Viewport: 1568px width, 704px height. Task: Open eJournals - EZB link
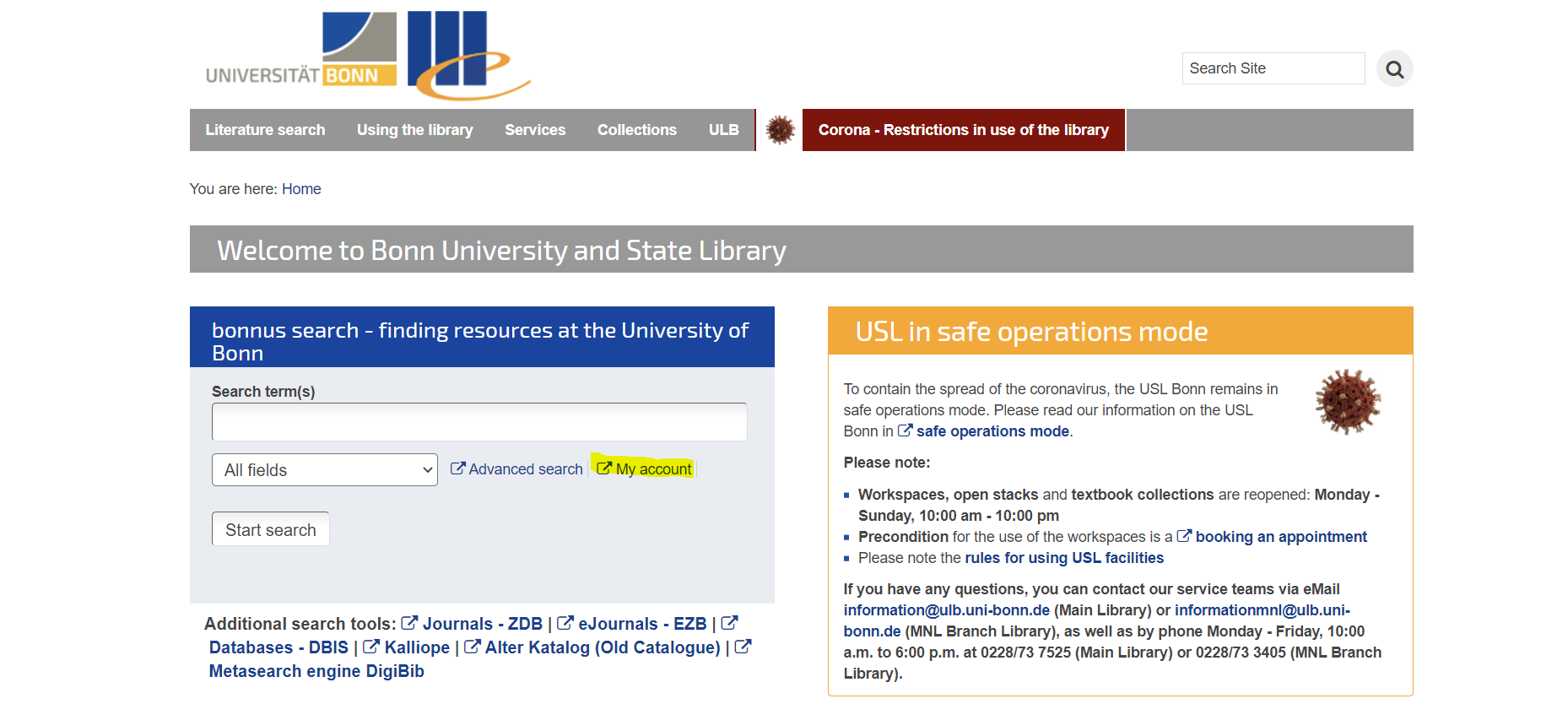631,624
